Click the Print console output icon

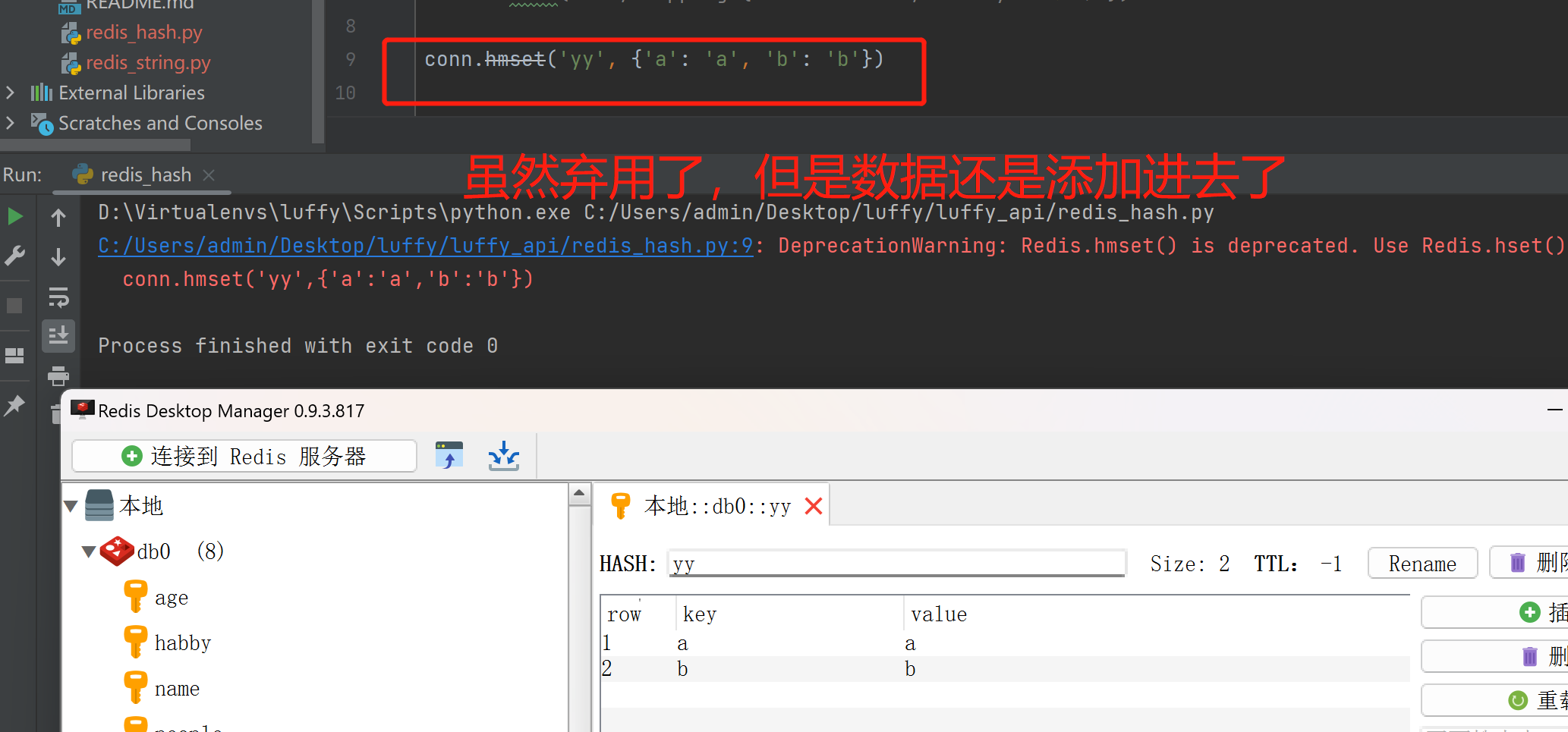[58, 375]
